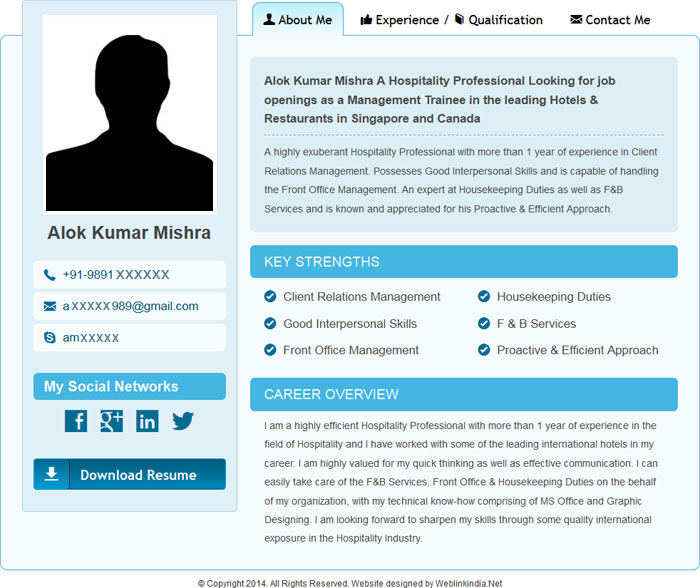Click the download arrow icon
700x588 pixels.
coord(52,474)
